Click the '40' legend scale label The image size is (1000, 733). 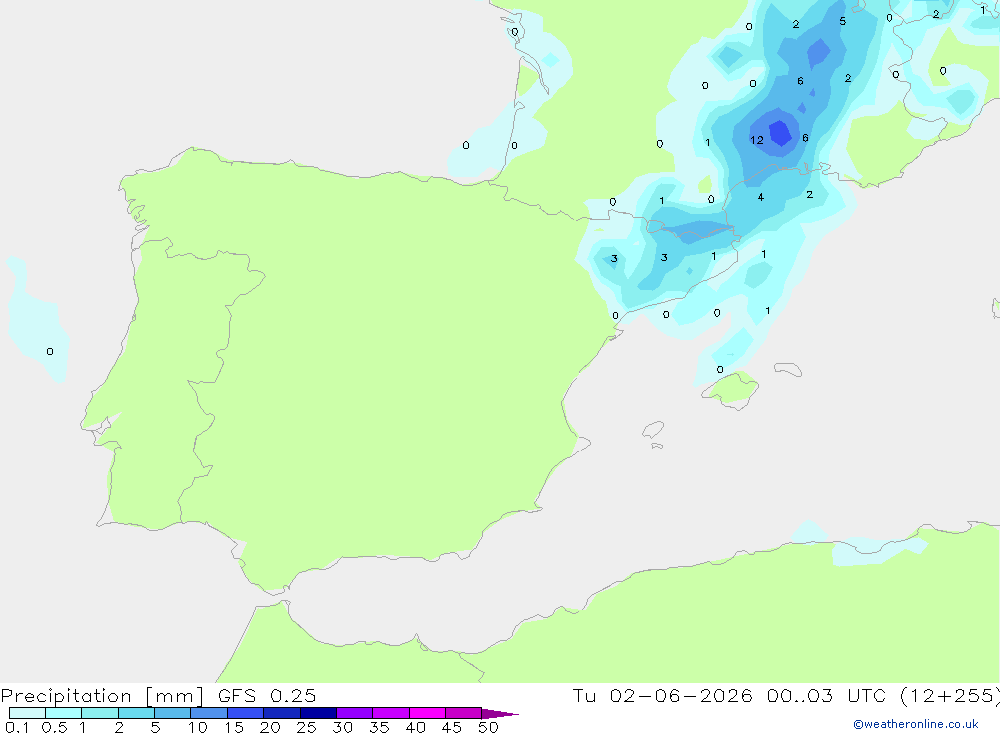pyautogui.click(x=416, y=727)
